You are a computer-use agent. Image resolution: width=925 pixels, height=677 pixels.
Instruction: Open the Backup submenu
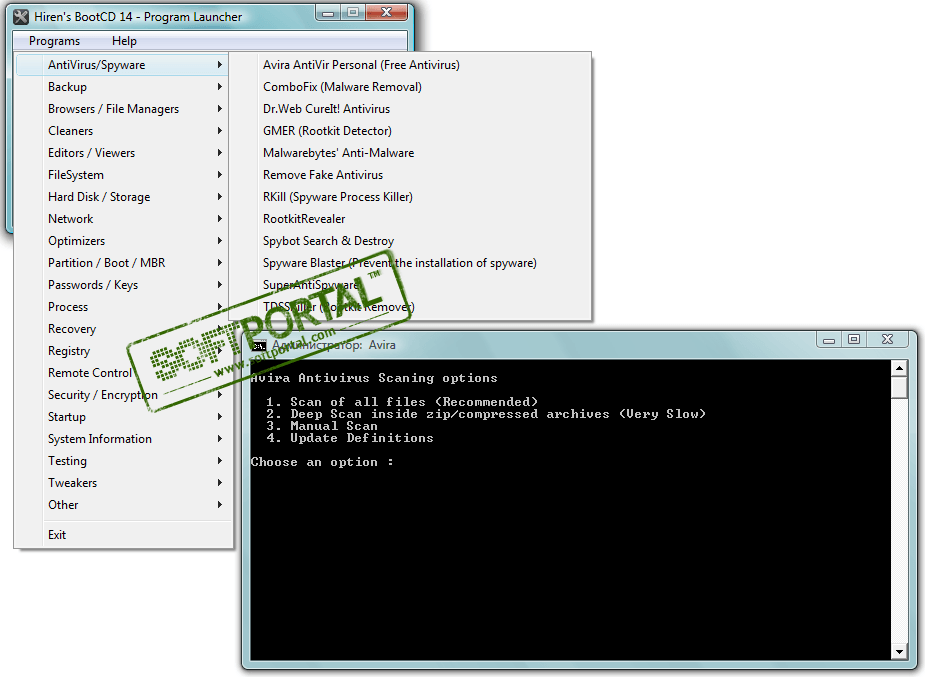pos(123,87)
